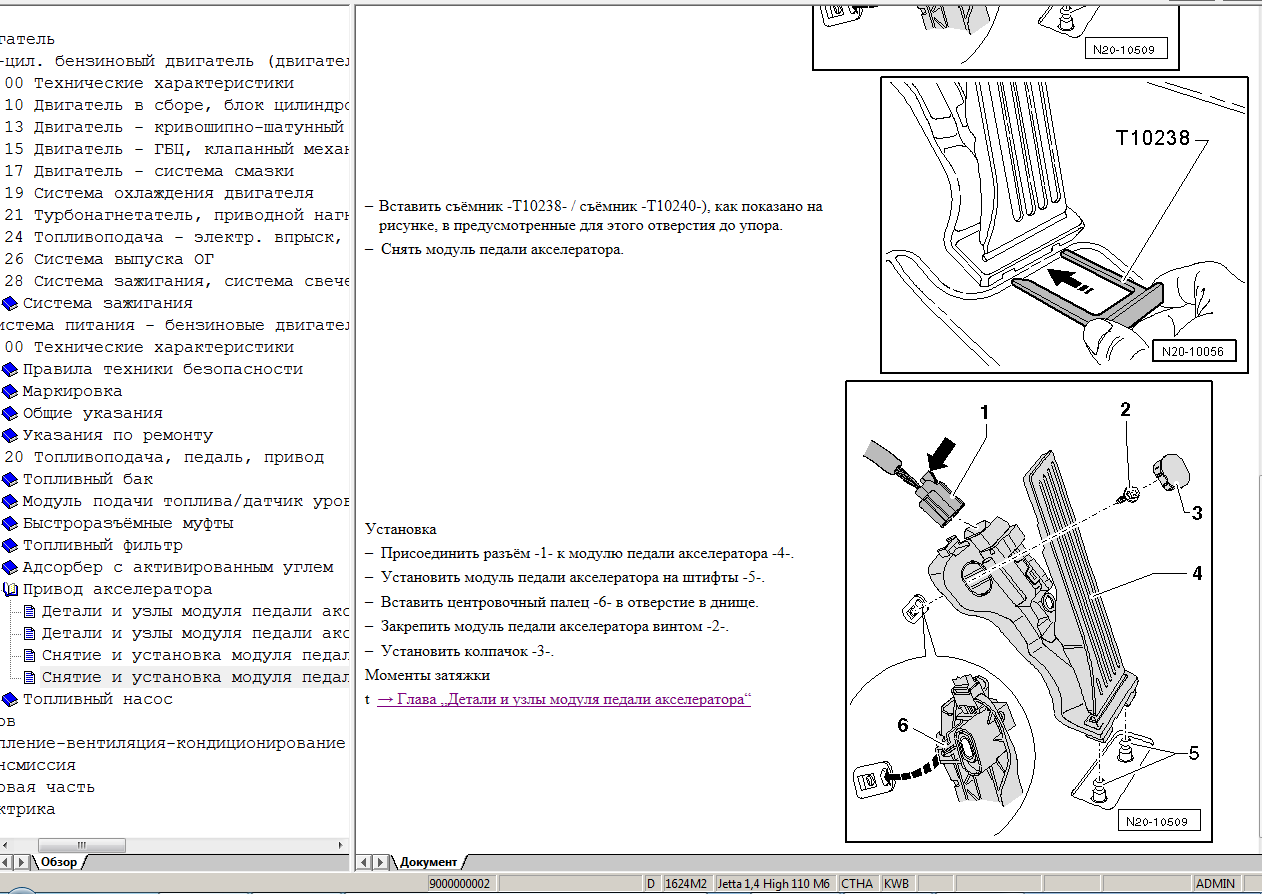This screenshot has width=1262, height=894.
Task: Click the left panel horizontal scrollbar thumb
Action: click(81, 845)
